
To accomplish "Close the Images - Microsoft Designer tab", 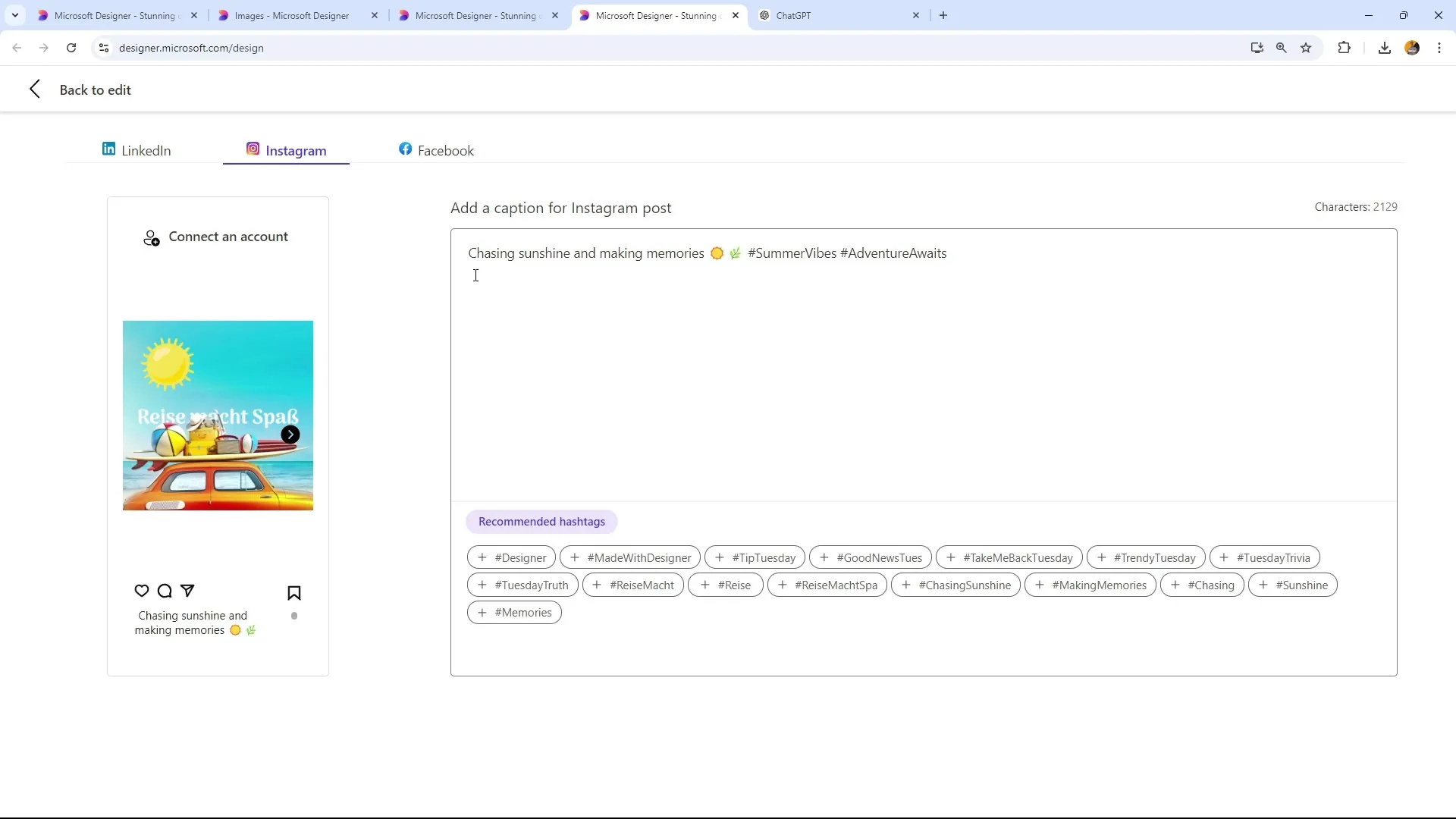I will point(375,15).
